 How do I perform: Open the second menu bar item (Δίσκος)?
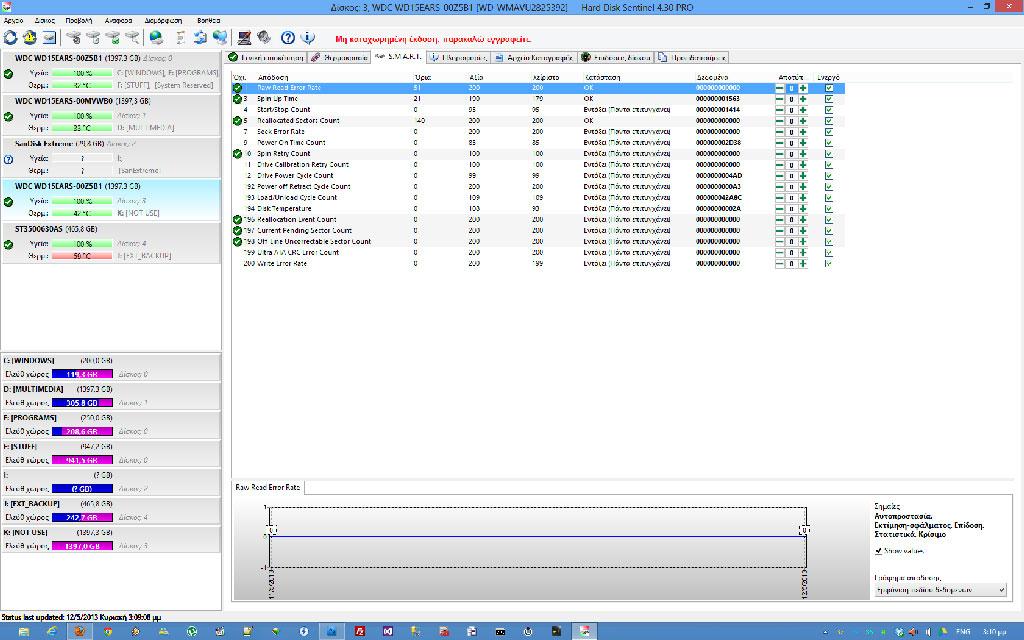tap(44, 20)
